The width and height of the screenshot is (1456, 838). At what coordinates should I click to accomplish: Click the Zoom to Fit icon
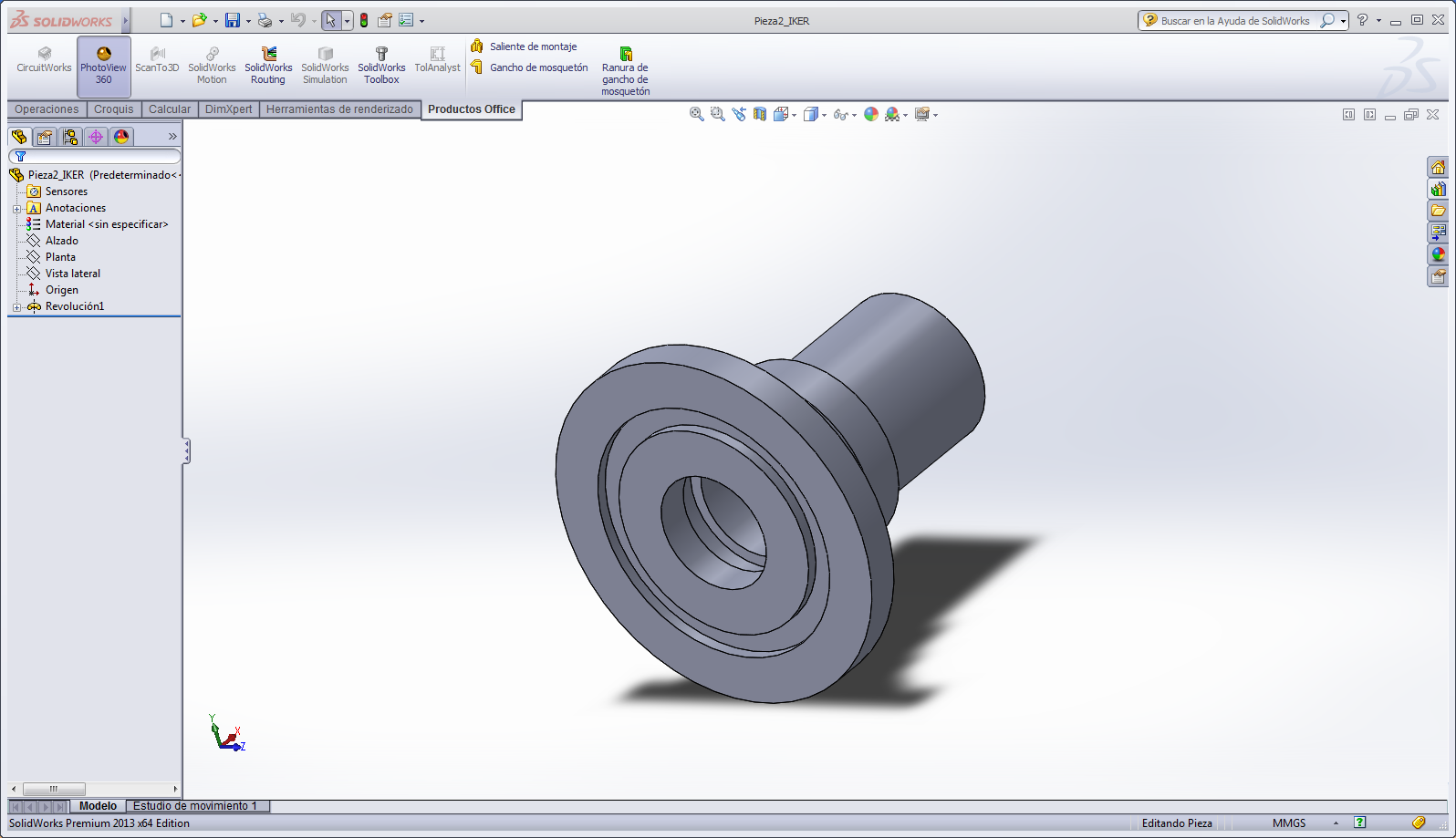[x=697, y=114]
